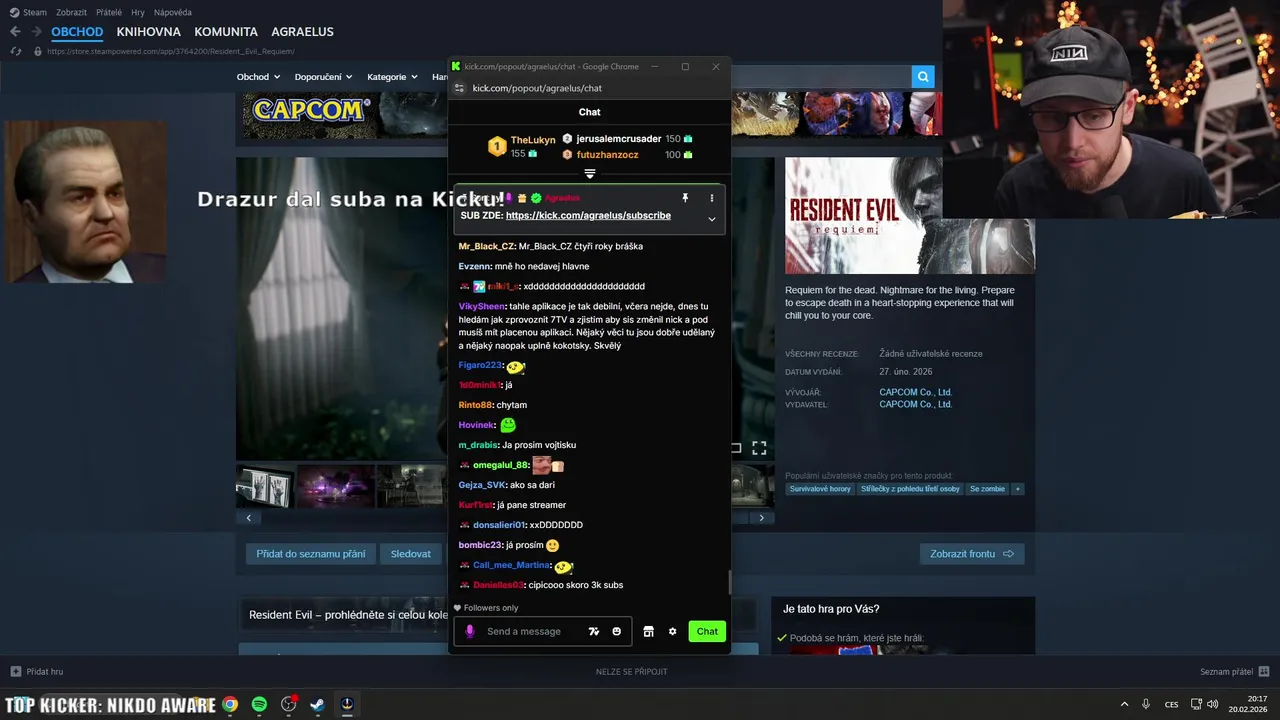This screenshot has width=1280, height=720.
Task: Open network status in system tray
Action: [x=1196, y=704]
